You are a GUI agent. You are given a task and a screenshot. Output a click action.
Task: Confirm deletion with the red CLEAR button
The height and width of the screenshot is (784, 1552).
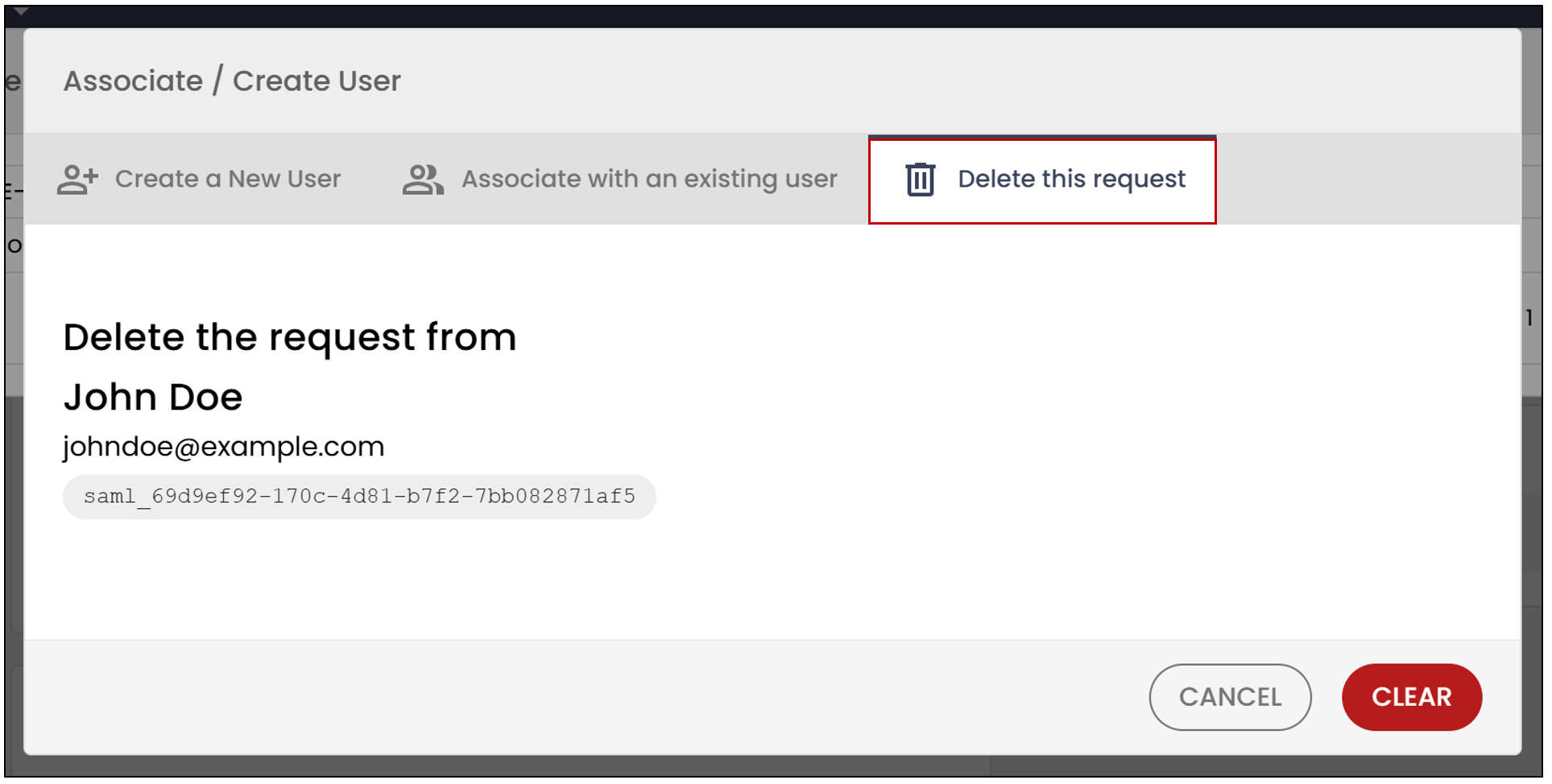[x=1411, y=697]
